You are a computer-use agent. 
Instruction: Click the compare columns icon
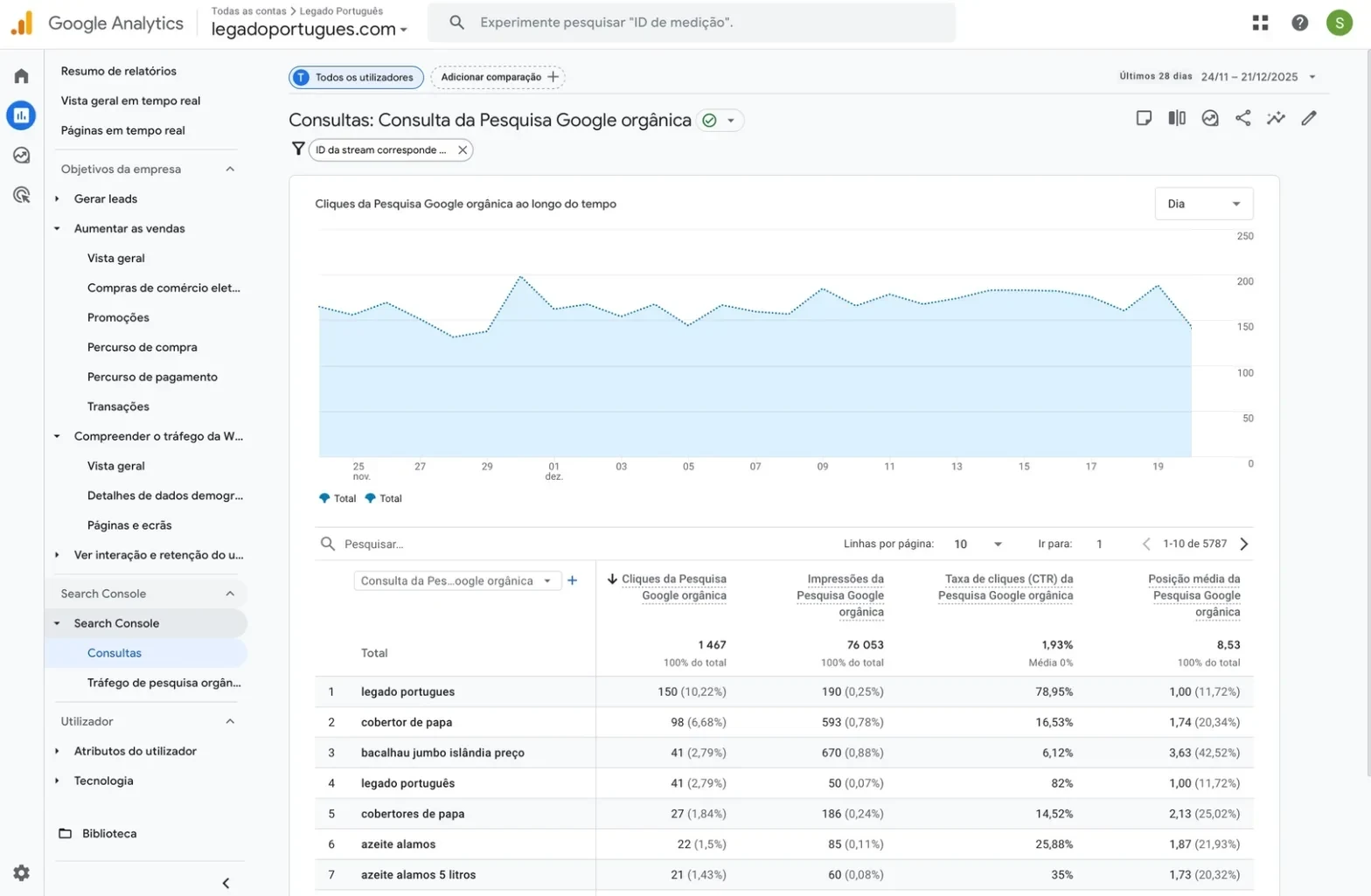(1177, 118)
